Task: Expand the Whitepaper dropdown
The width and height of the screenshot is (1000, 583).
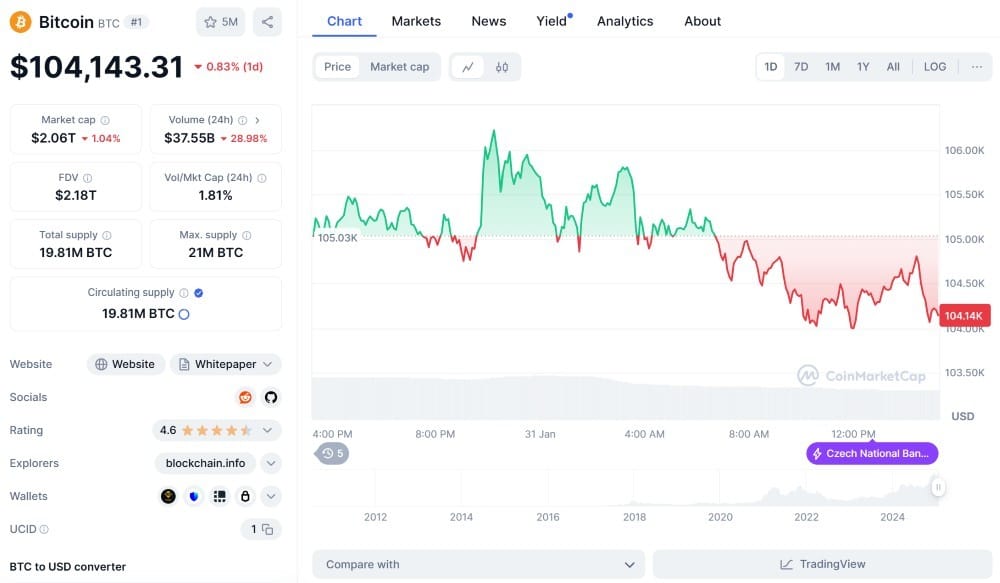Action: 225,364
